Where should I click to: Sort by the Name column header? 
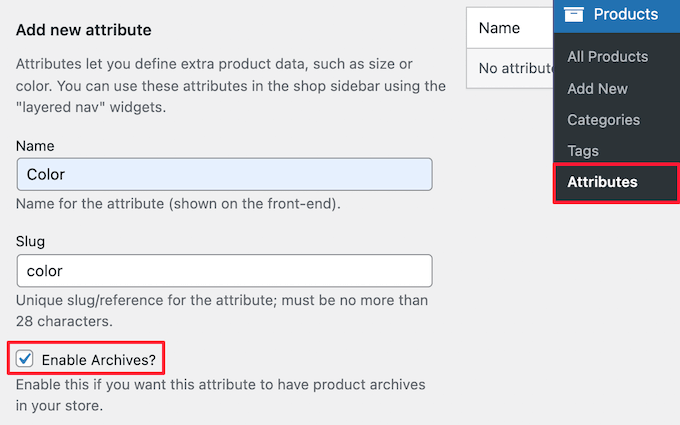tap(499, 28)
